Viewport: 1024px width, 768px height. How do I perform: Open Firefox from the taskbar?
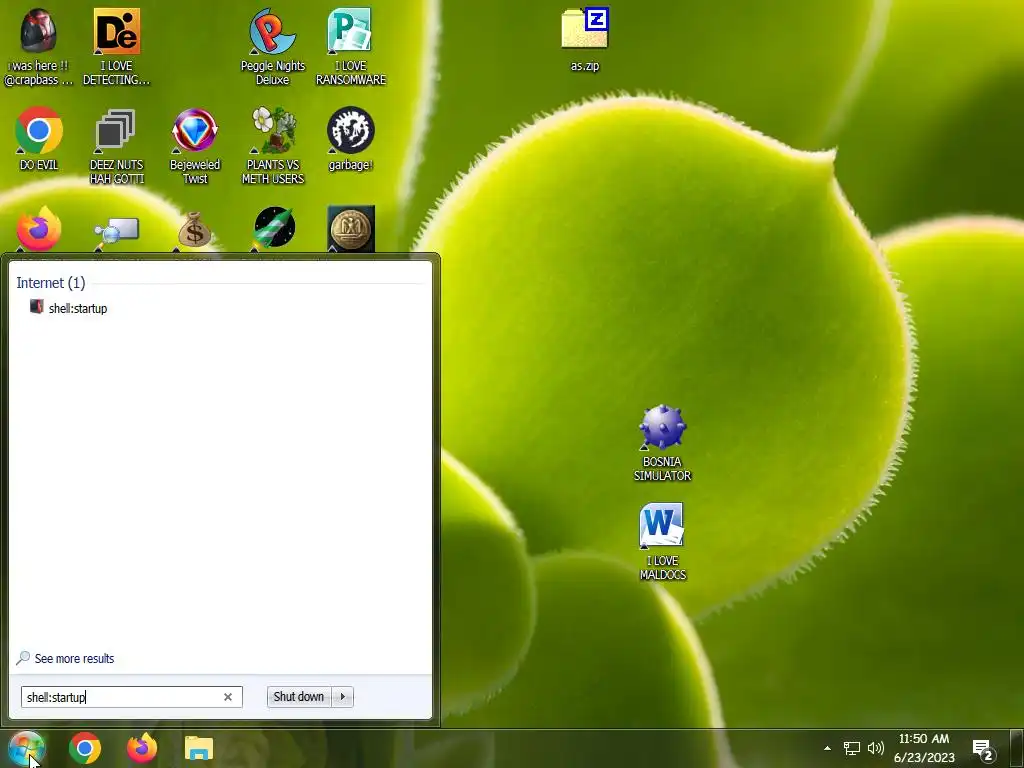(142, 748)
